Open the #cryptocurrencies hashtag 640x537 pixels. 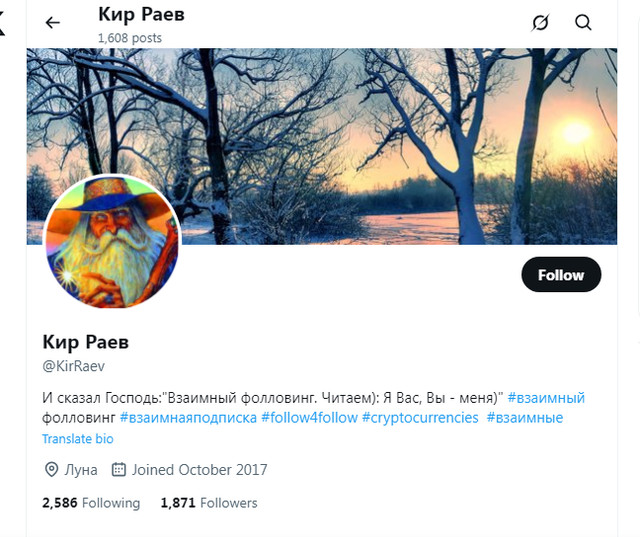pos(420,418)
